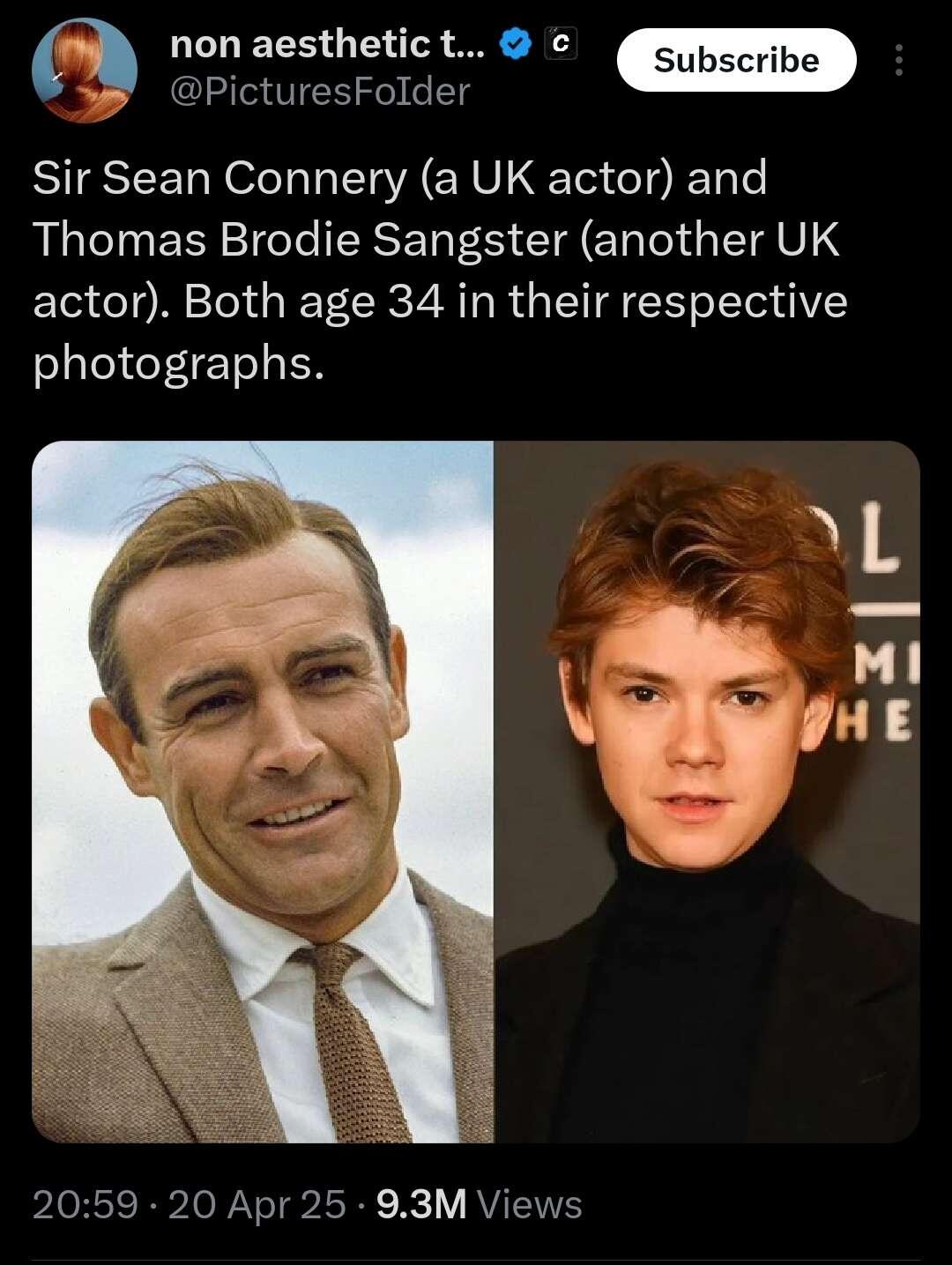Click the 20 Apr 25 post date

[x=257, y=1204]
